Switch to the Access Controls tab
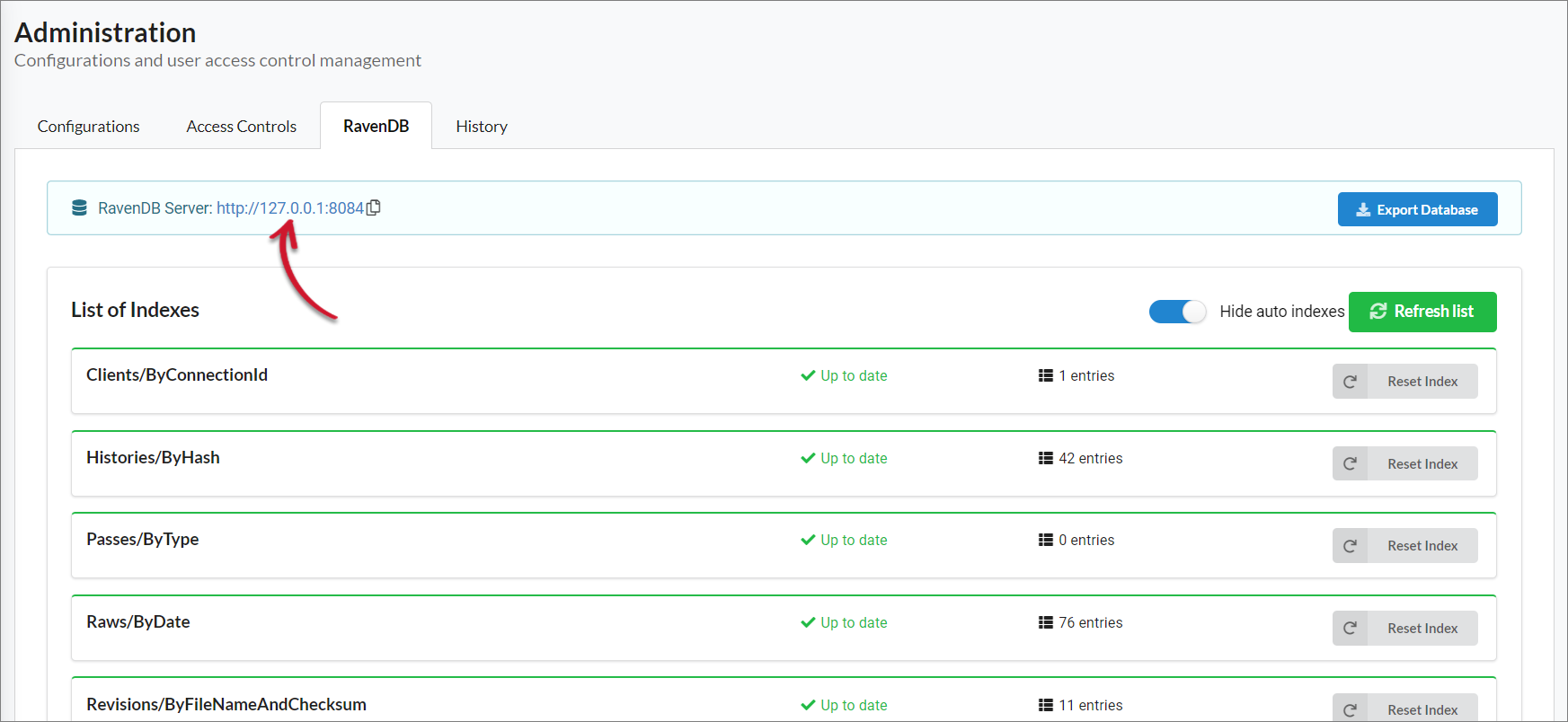The height and width of the screenshot is (722, 1568). coord(242,127)
